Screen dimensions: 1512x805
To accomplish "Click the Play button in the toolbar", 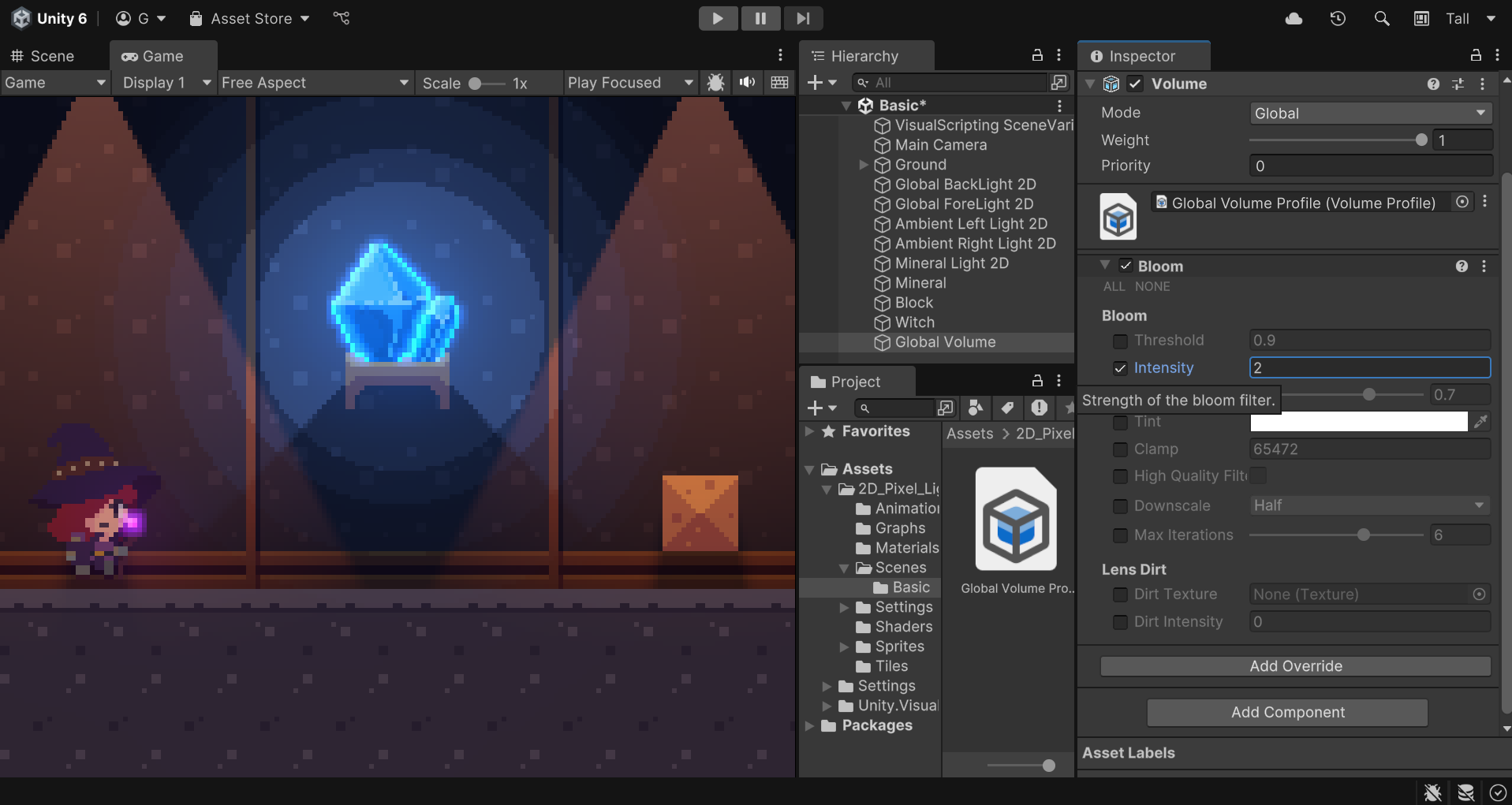I will click(x=718, y=18).
